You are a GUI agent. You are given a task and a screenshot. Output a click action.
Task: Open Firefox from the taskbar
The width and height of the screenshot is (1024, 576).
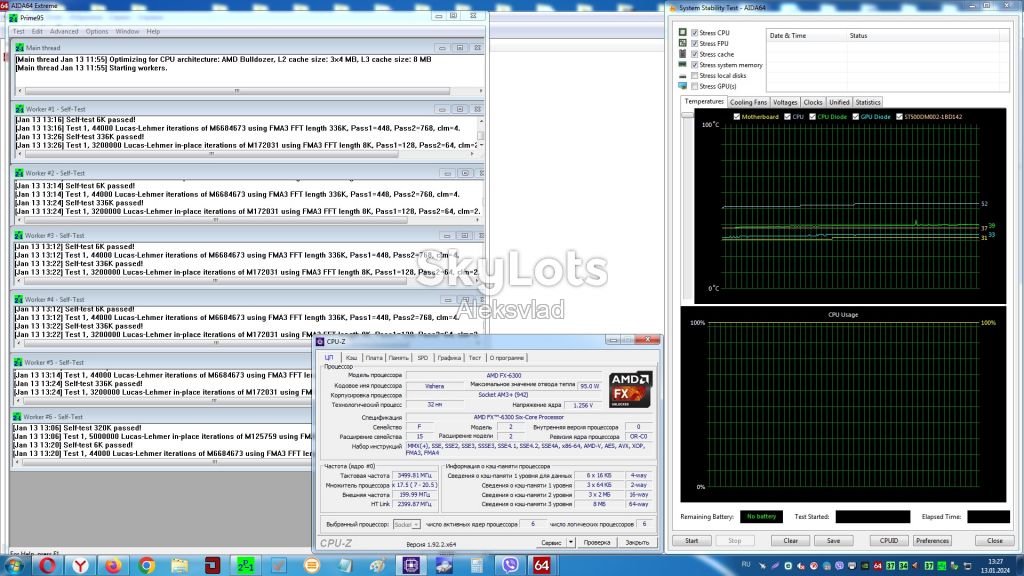tap(113, 565)
